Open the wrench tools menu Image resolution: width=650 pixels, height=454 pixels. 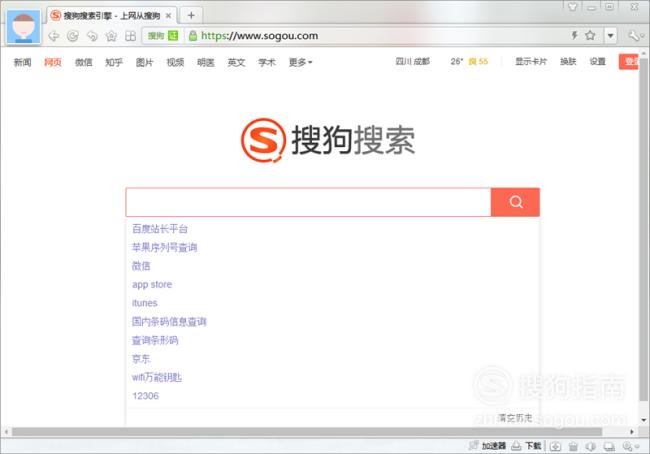pyautogui.click(x=634, y=36)
